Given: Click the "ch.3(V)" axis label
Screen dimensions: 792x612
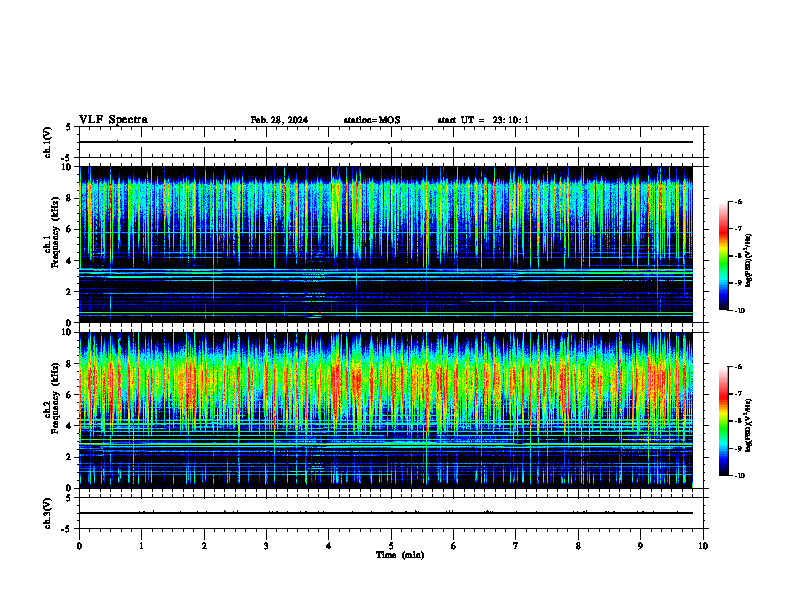Looking at the screenshot, I should click(47, 514).
